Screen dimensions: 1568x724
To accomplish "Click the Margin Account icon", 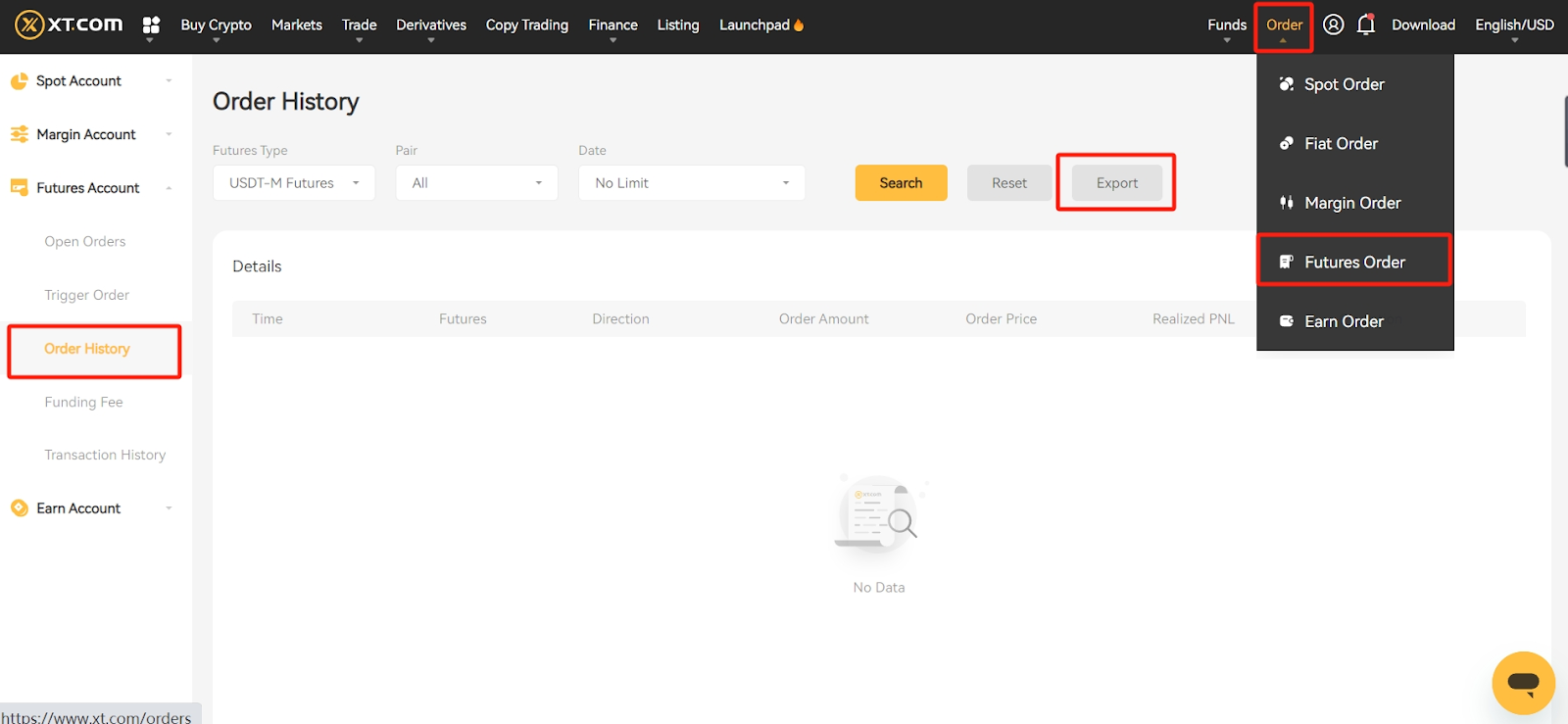I will 20,134.
